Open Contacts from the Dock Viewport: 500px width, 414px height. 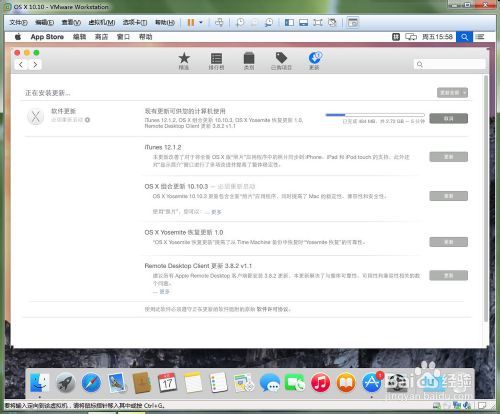pos(142,382)
